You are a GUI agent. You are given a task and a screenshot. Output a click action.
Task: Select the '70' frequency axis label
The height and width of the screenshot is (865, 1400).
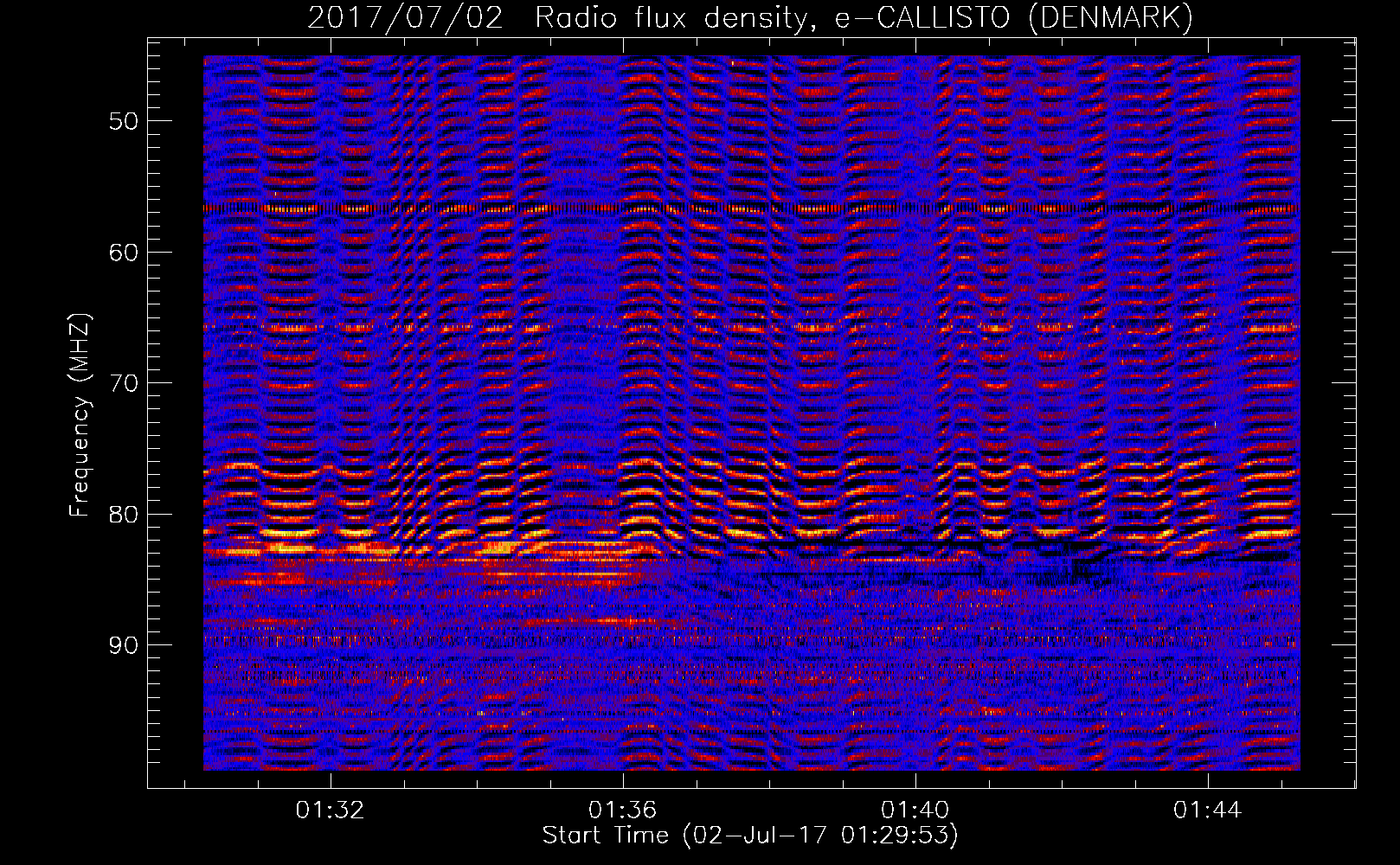coord(123,383)
